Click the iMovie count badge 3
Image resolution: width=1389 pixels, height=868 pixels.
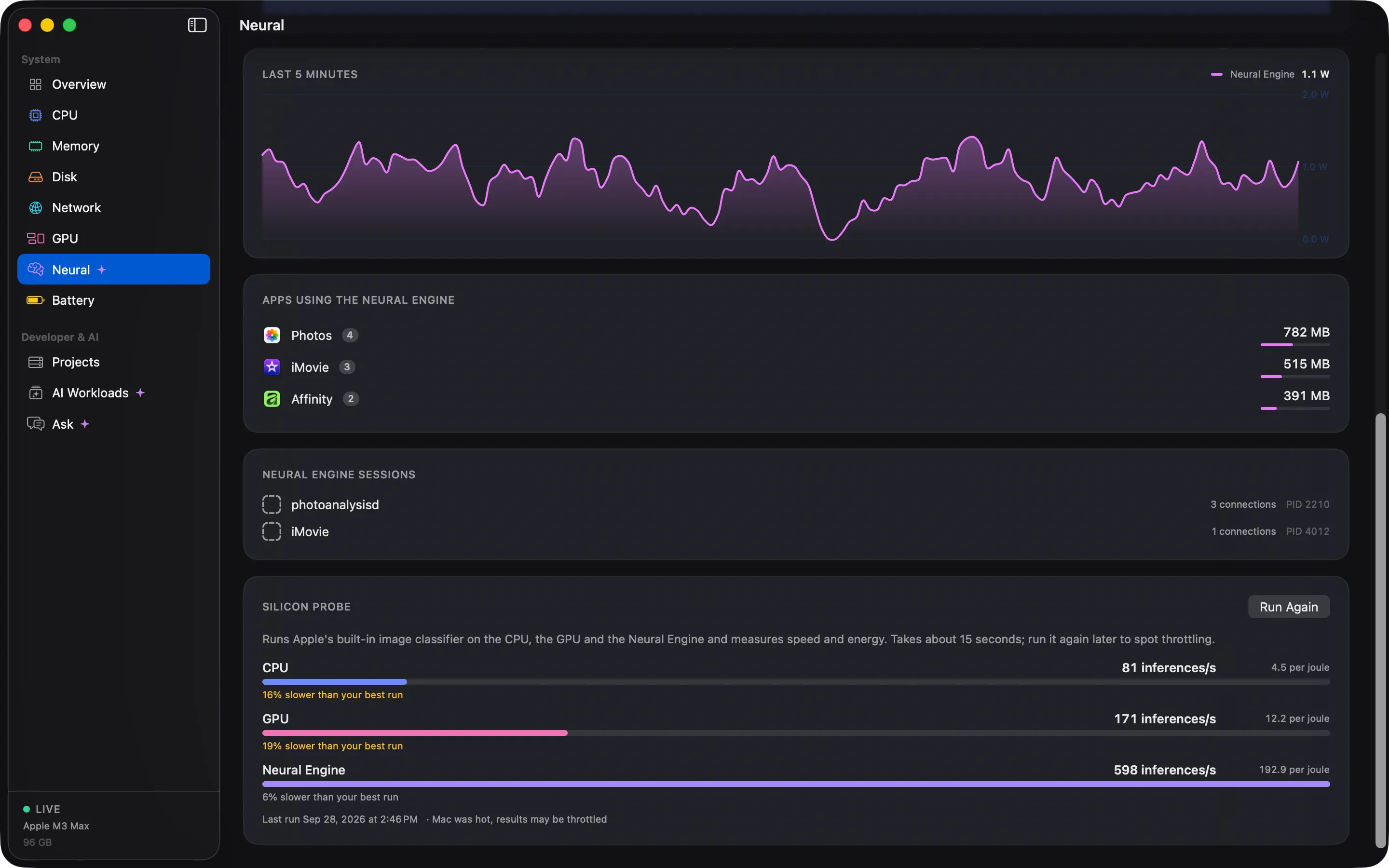347,367
